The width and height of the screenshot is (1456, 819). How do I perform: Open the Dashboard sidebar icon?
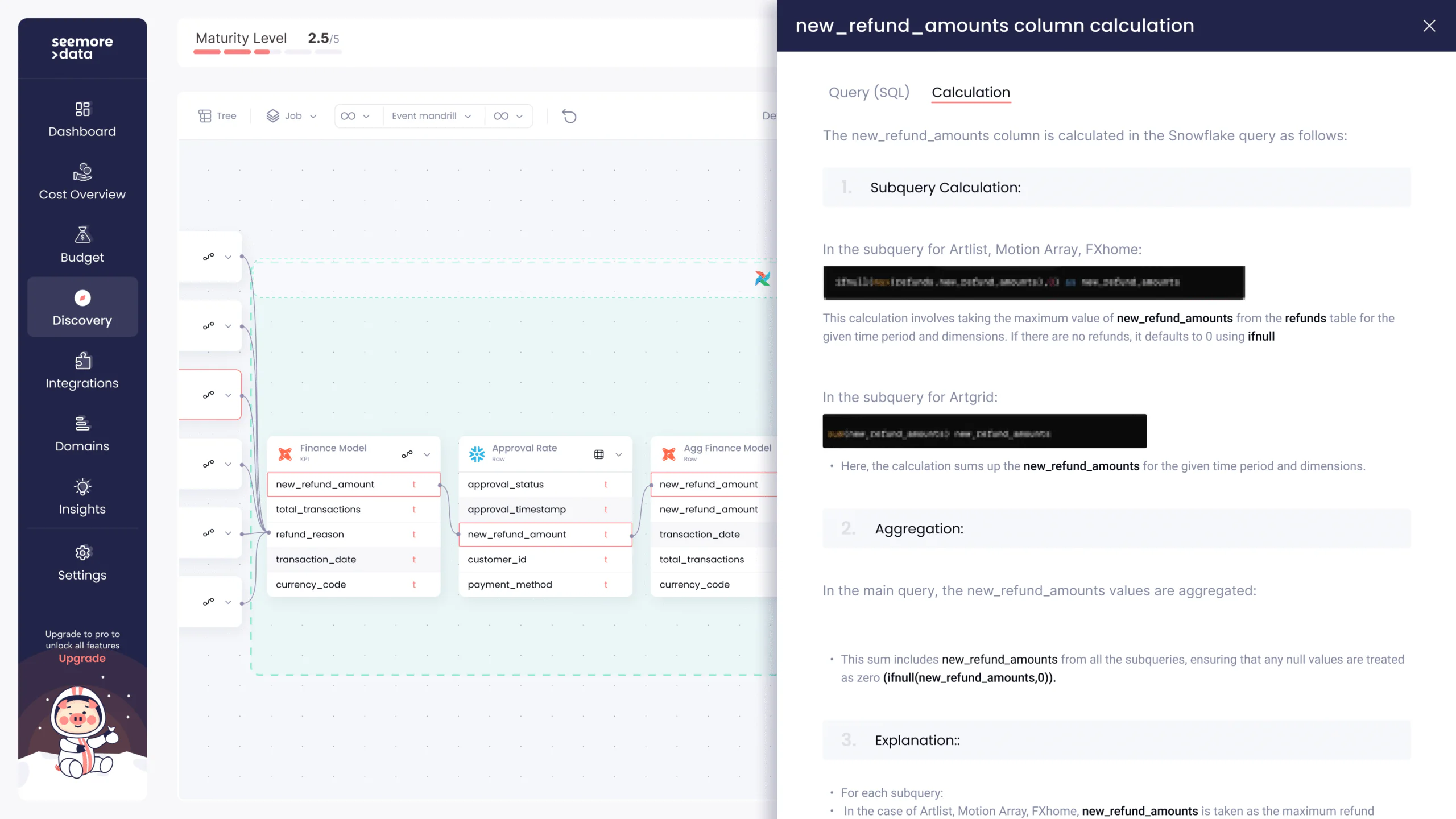click(x=82, y=109)
